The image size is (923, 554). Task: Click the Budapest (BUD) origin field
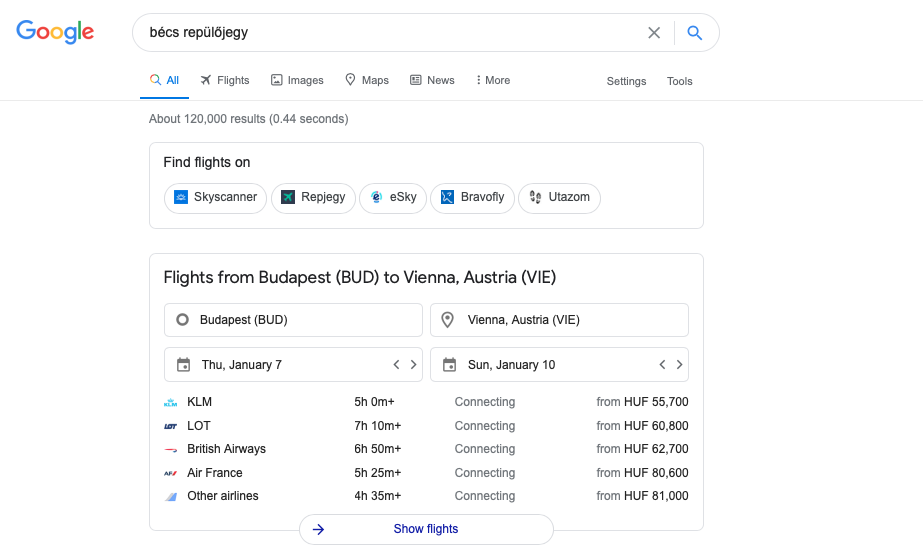(x=293, y=320)
